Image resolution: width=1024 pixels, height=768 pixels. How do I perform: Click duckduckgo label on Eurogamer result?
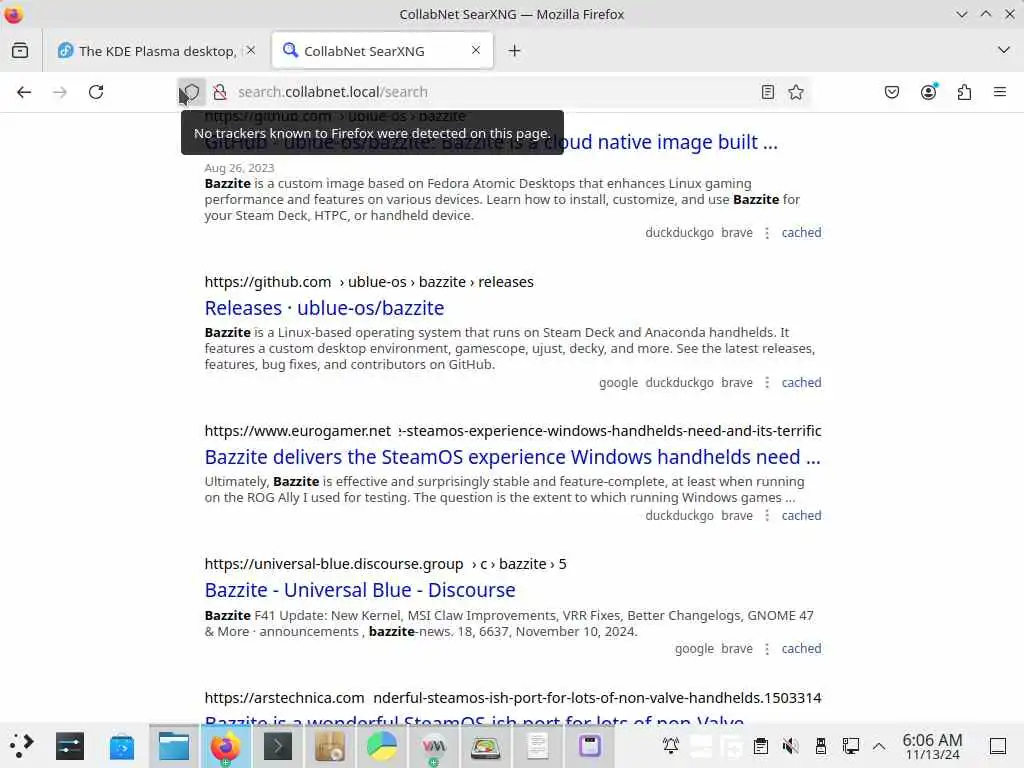679,516
